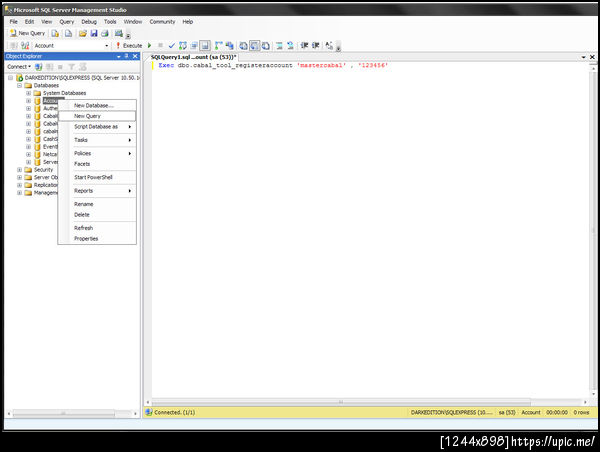Open the Community menu
The image size is (600, 452).
162,22
